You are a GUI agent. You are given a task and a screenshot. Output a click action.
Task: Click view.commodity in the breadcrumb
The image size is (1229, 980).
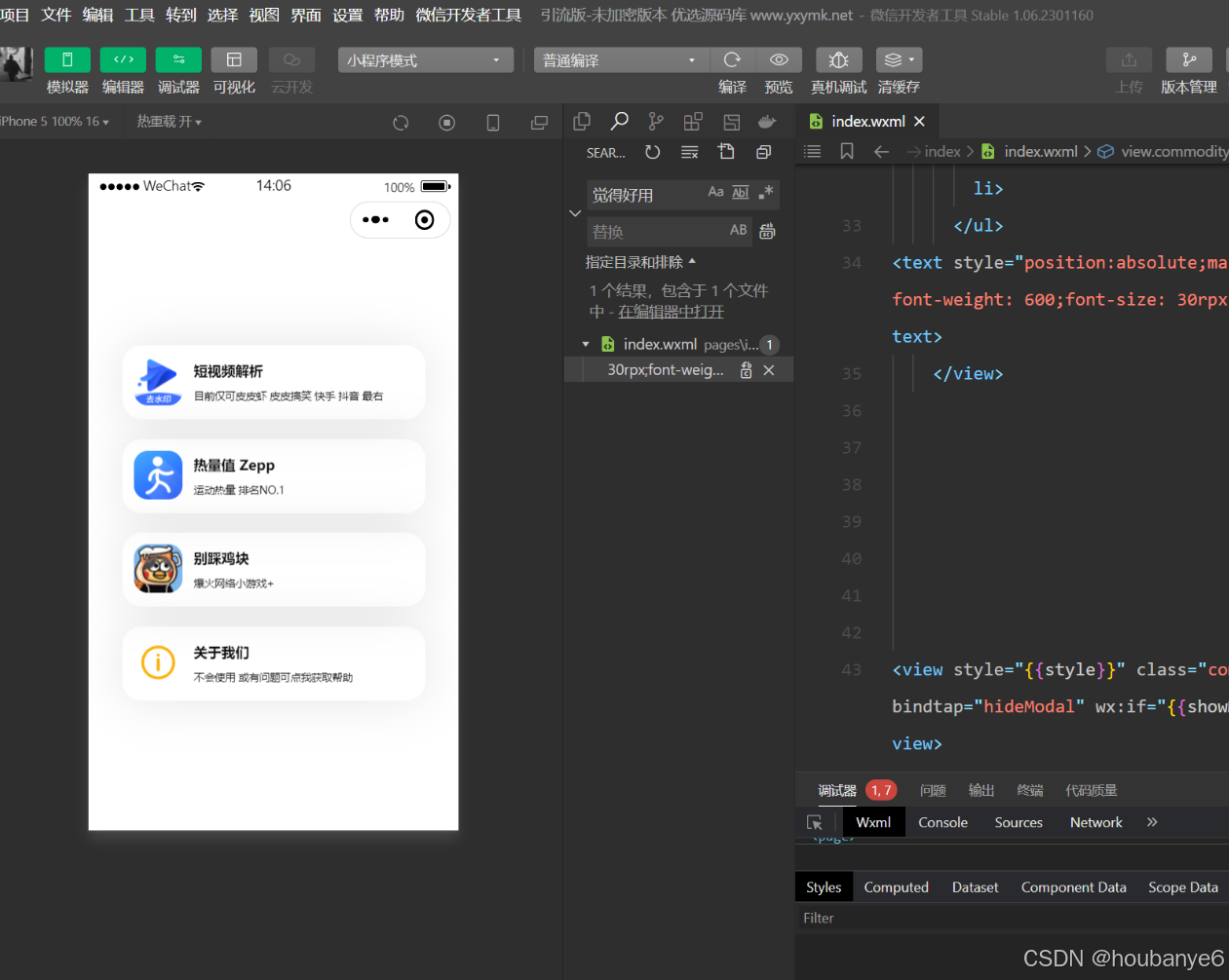point(1173,151)
